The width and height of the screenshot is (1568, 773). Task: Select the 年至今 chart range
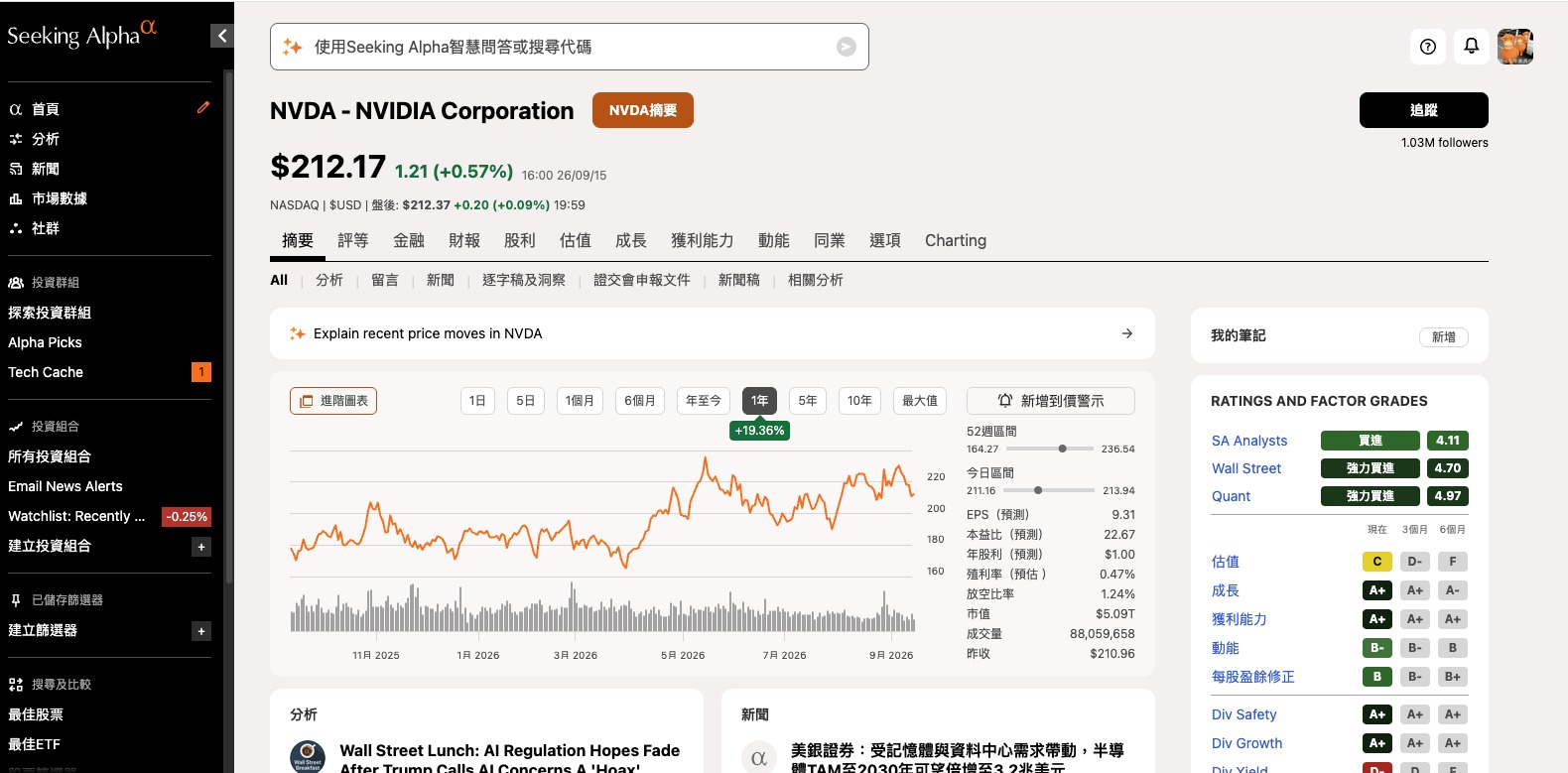(x=704, y=401)
